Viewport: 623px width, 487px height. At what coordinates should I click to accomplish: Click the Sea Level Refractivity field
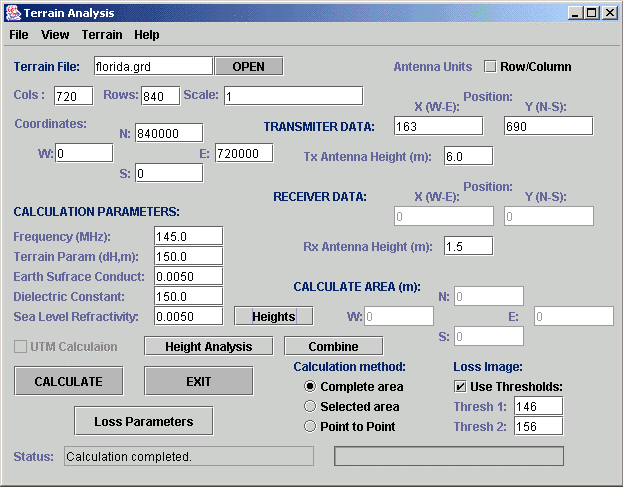(x=188, y=316)
